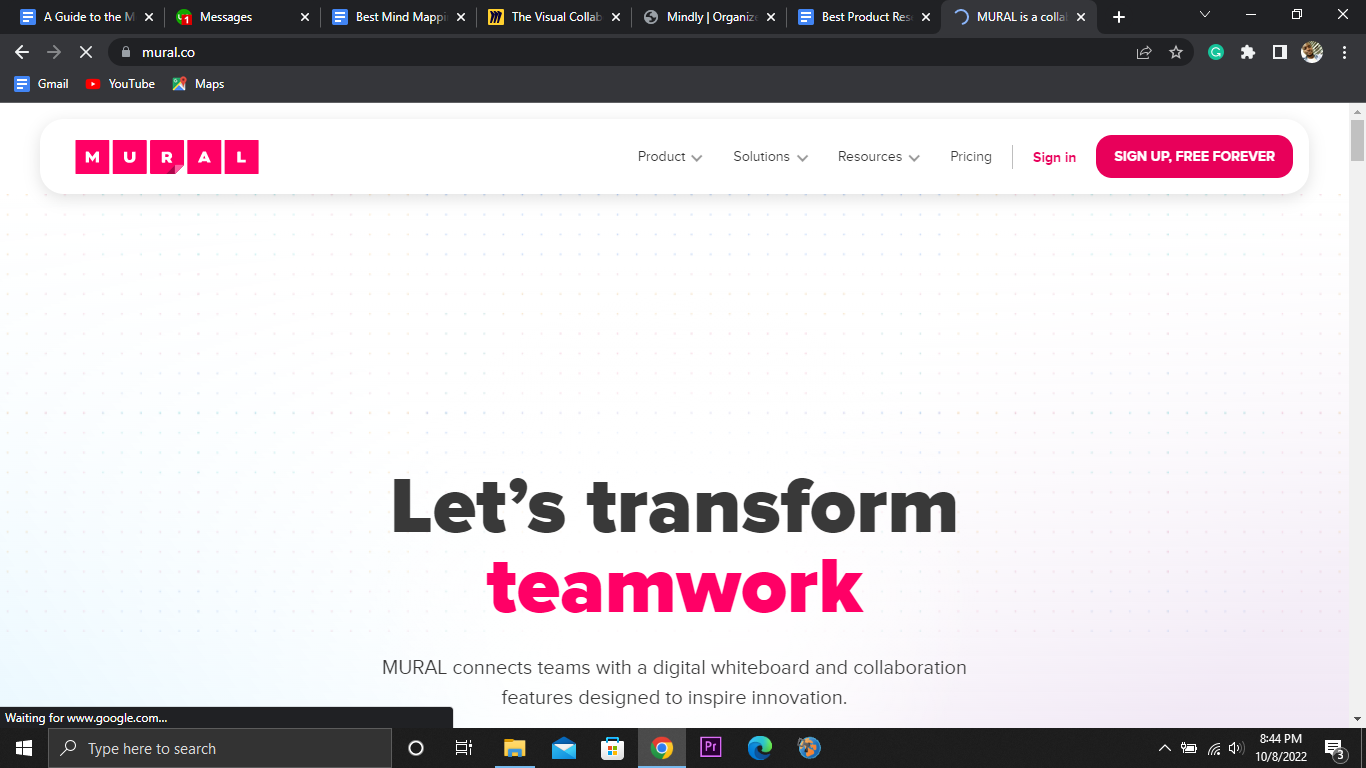1366x768 pixels.
Task: Open the YouTube bookmark
Action: click(x=120, y=84)
